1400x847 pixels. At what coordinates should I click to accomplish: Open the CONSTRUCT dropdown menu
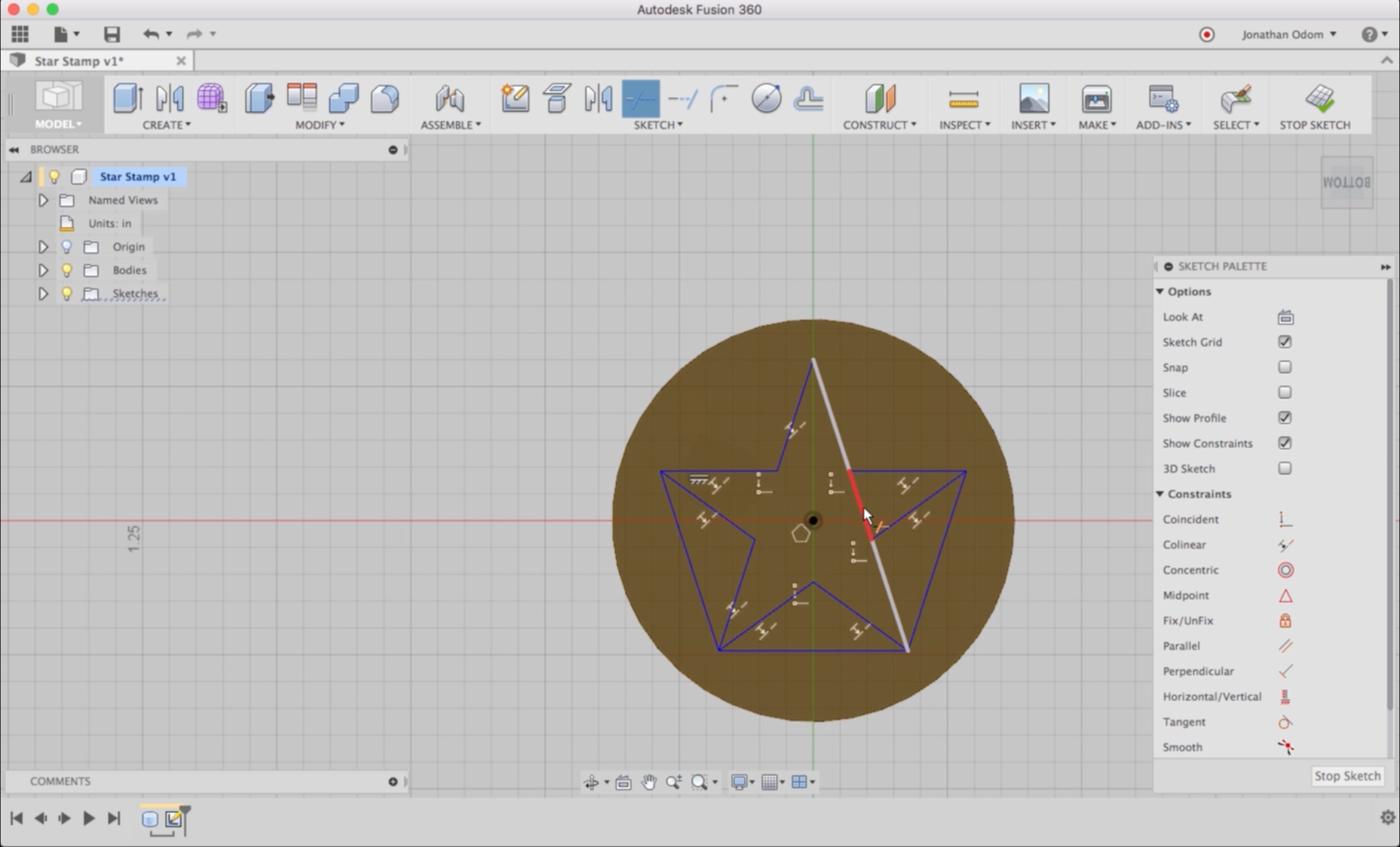pyautogui.click(x=879, y=125)
